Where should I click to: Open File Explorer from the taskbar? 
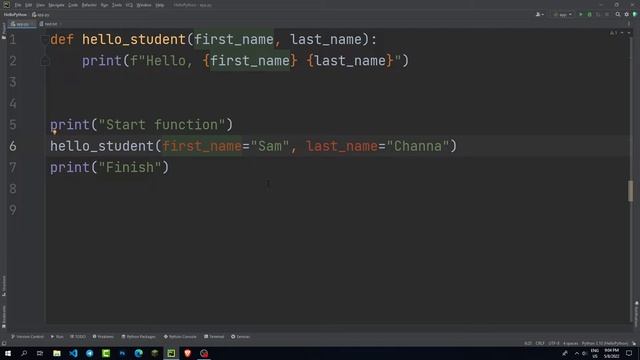point(57,353)
